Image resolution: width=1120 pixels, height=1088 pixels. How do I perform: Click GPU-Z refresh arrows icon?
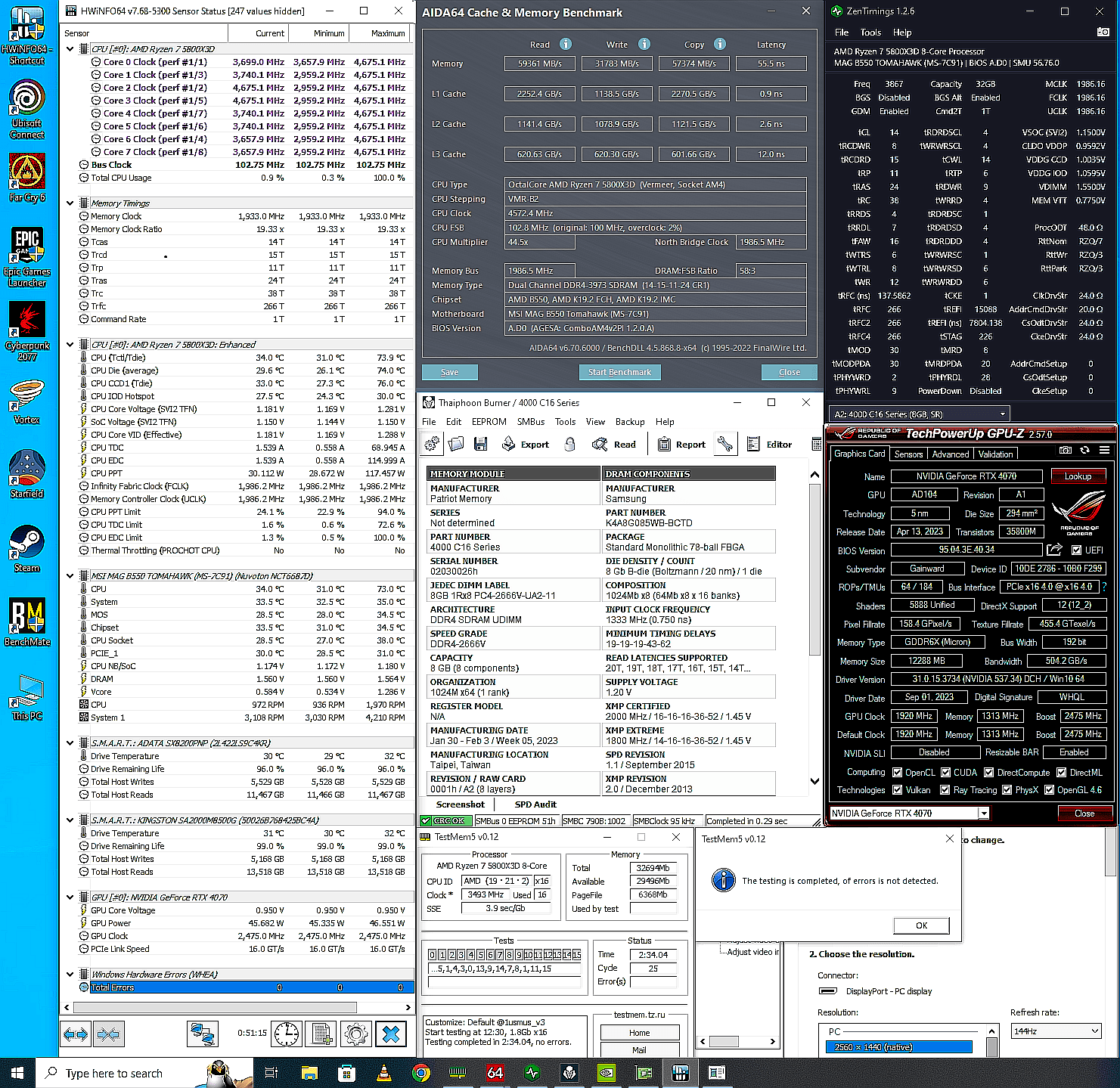[x=1084, y=450]
